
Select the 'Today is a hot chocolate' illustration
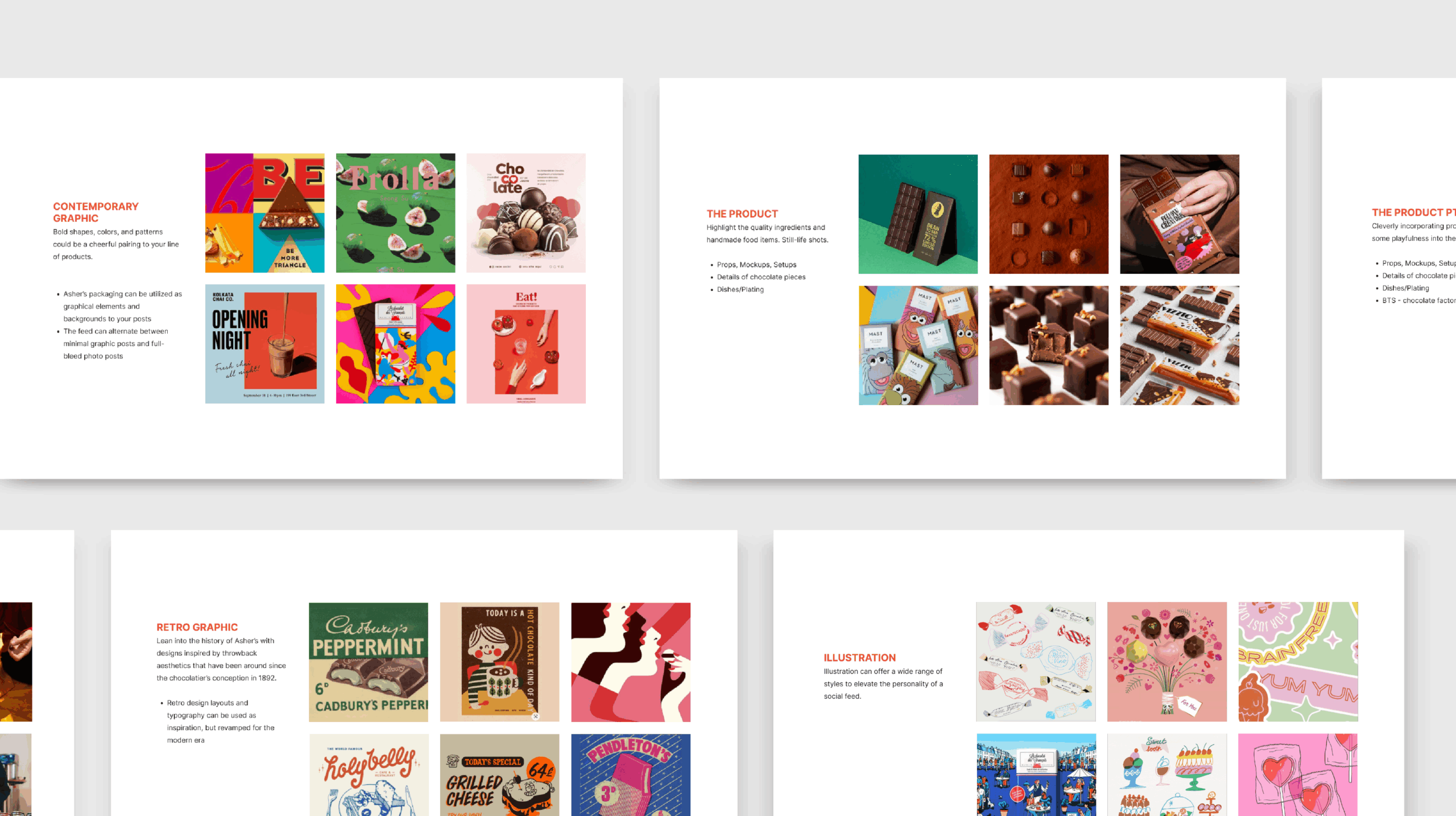tap(499, 662)
